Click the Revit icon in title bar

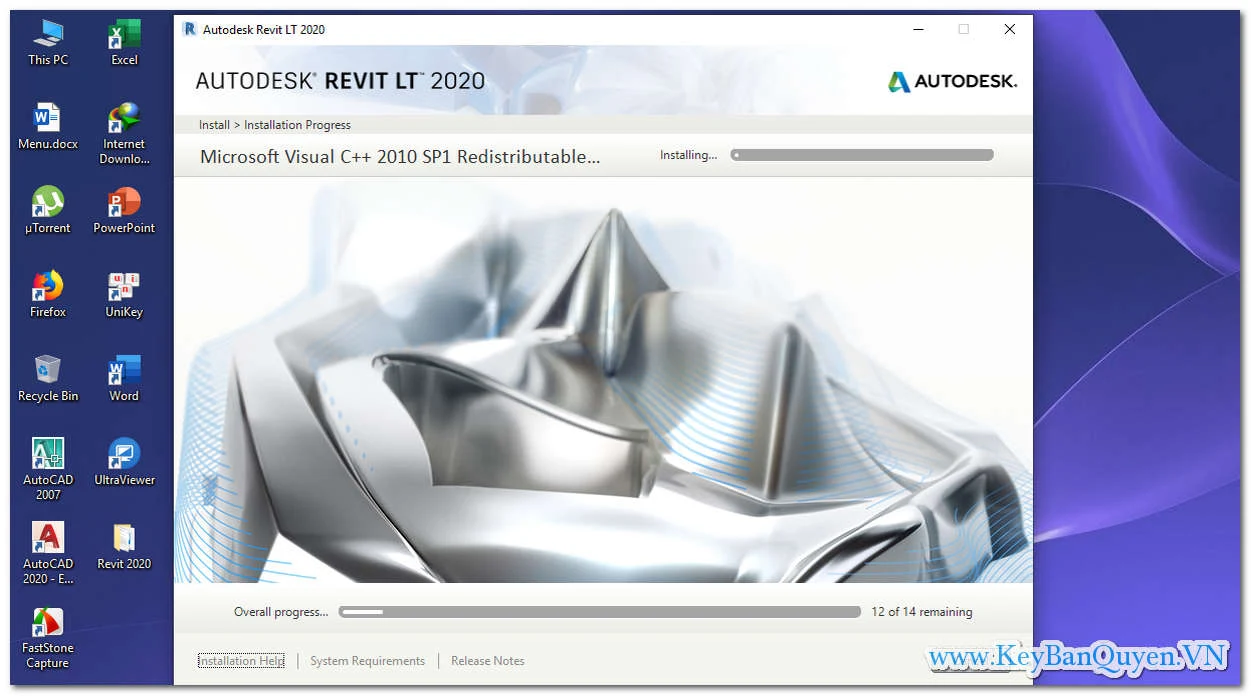point(190,29)
